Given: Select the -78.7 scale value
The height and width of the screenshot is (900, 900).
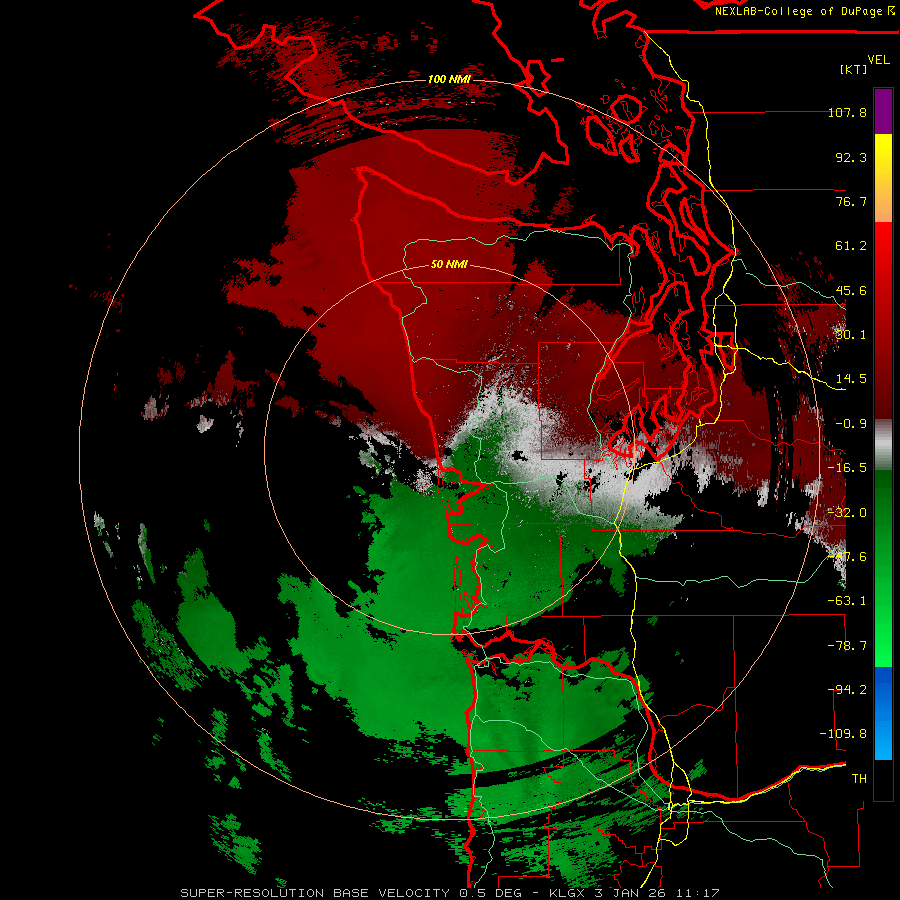Looking at the screenshot, I should (847, 646).
